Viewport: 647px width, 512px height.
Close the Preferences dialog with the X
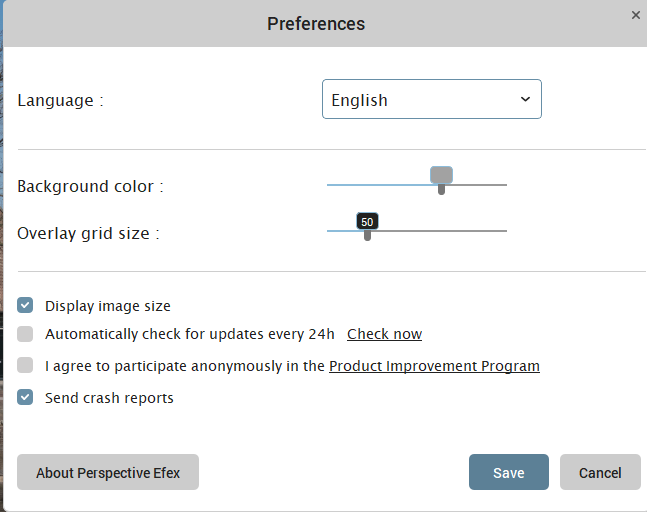[636, 15]
